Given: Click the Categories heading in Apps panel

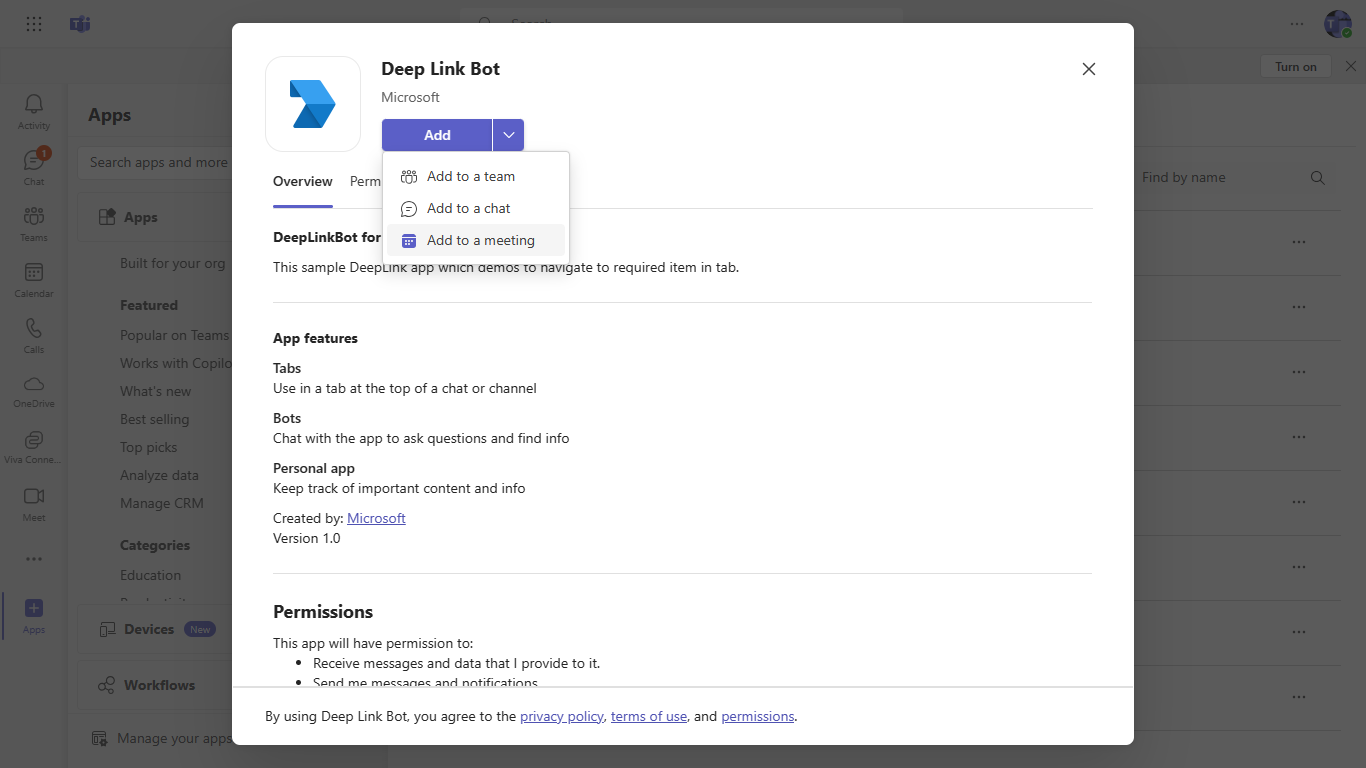Looking at the screenshot, I should pos(155,546).
